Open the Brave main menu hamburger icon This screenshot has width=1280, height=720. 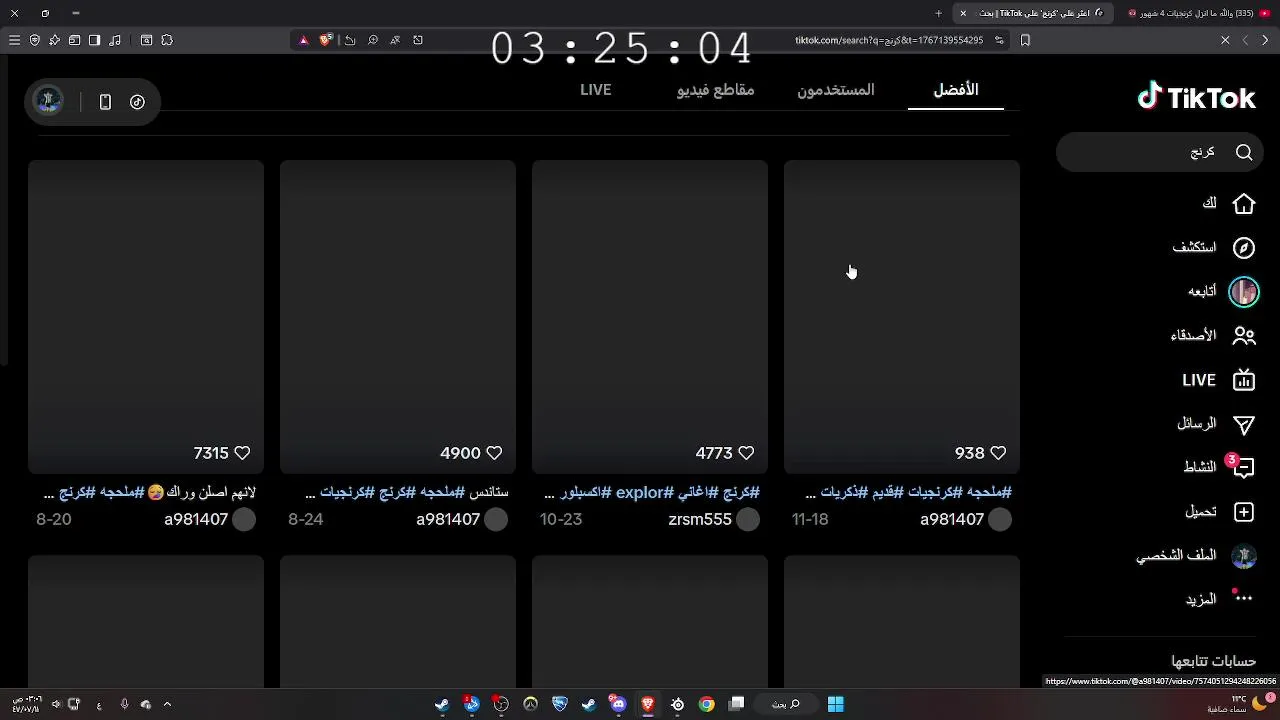click(14, 40)
